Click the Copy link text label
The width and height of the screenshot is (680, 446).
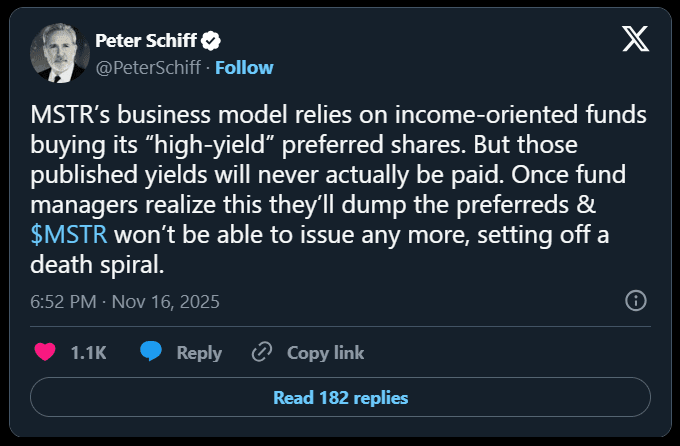tap(325, 352)
